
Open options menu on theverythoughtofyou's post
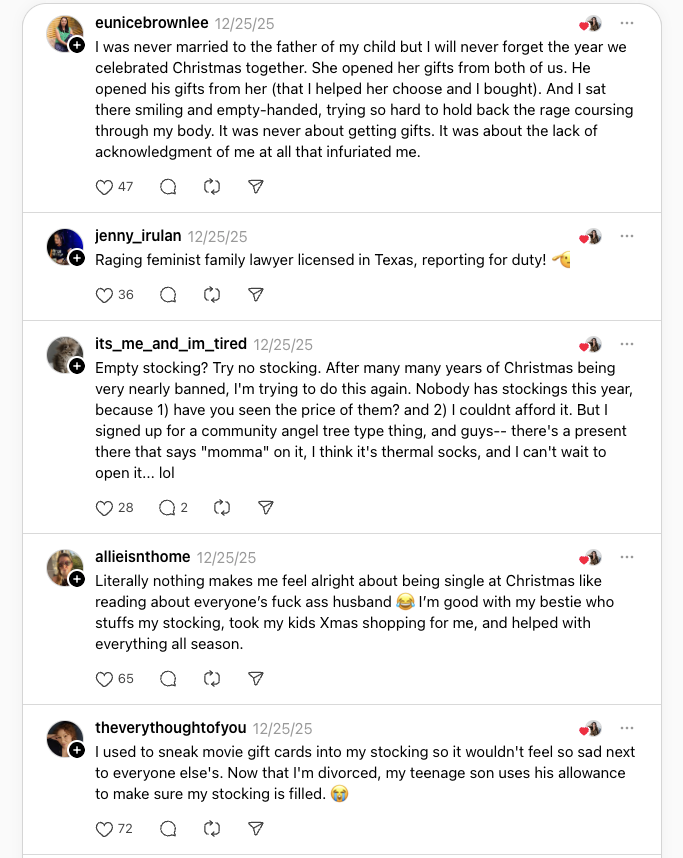[x=627, y=728]
